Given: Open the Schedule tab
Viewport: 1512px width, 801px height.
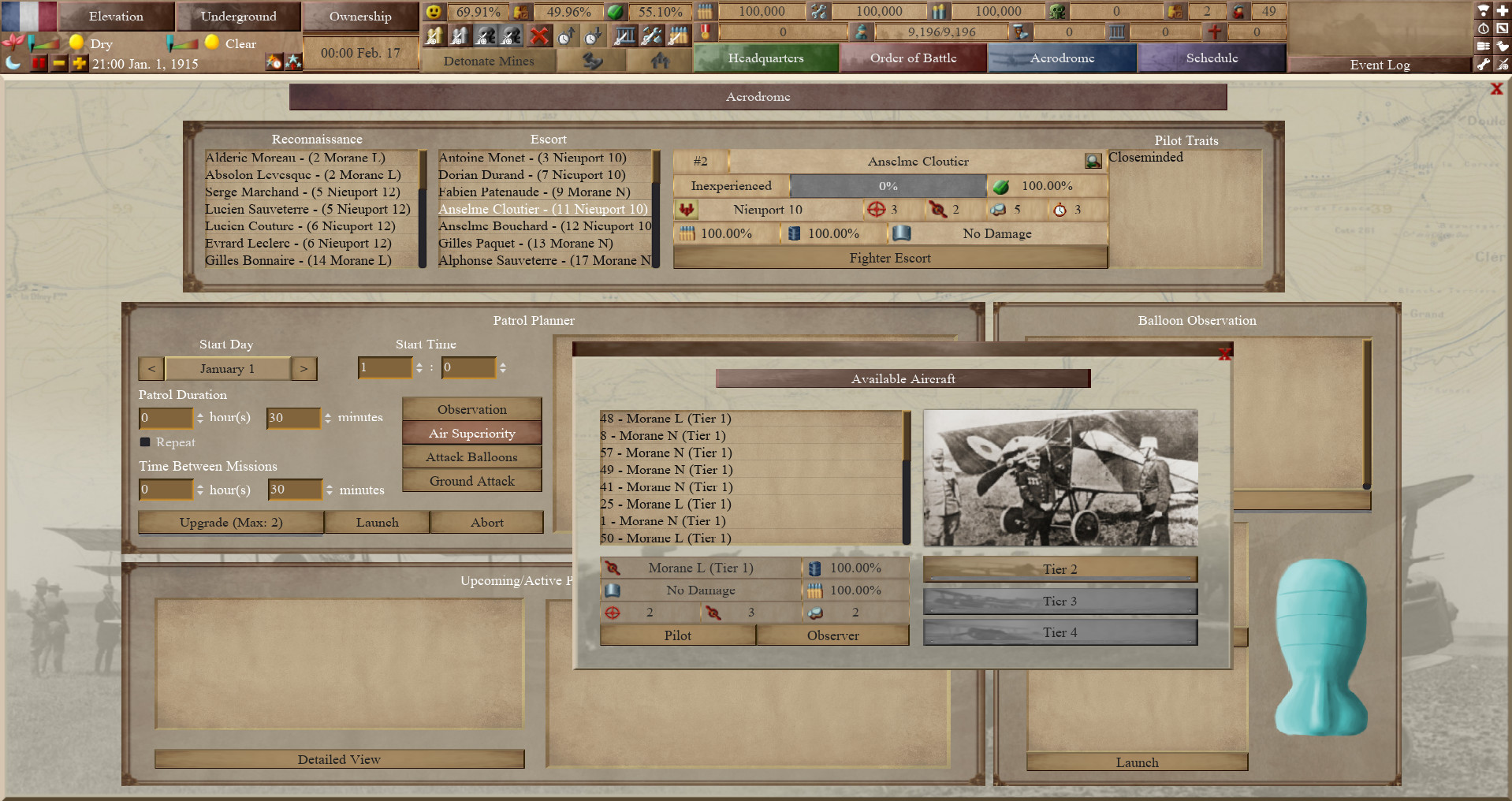Looking at the screenshot, I should [1212, 58].
